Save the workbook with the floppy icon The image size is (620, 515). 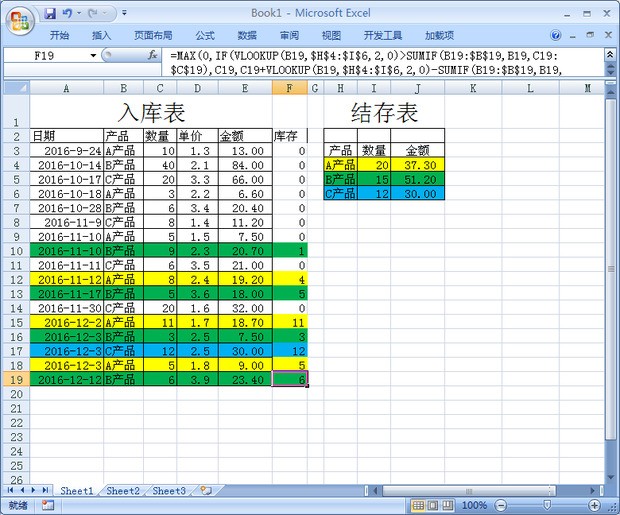point(50,13)
